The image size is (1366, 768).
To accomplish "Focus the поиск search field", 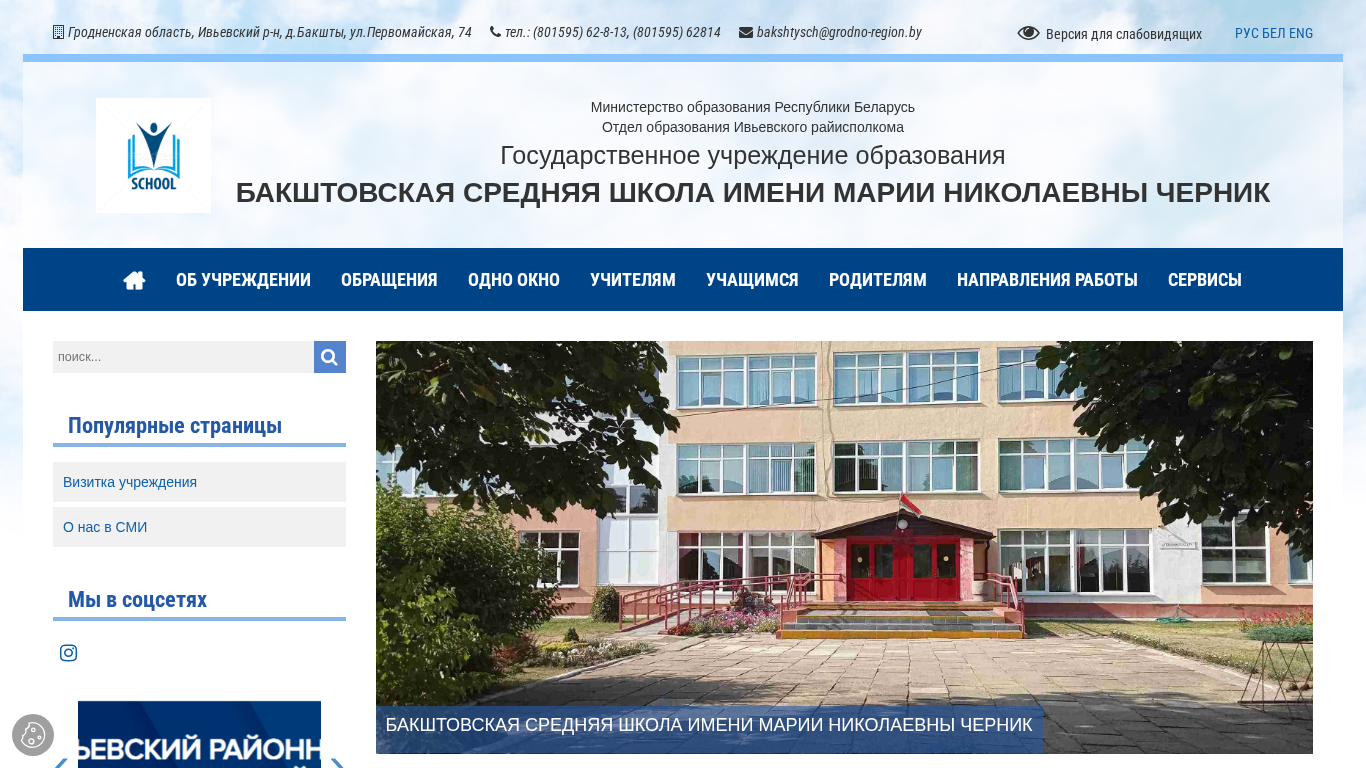I will (183, 357).
